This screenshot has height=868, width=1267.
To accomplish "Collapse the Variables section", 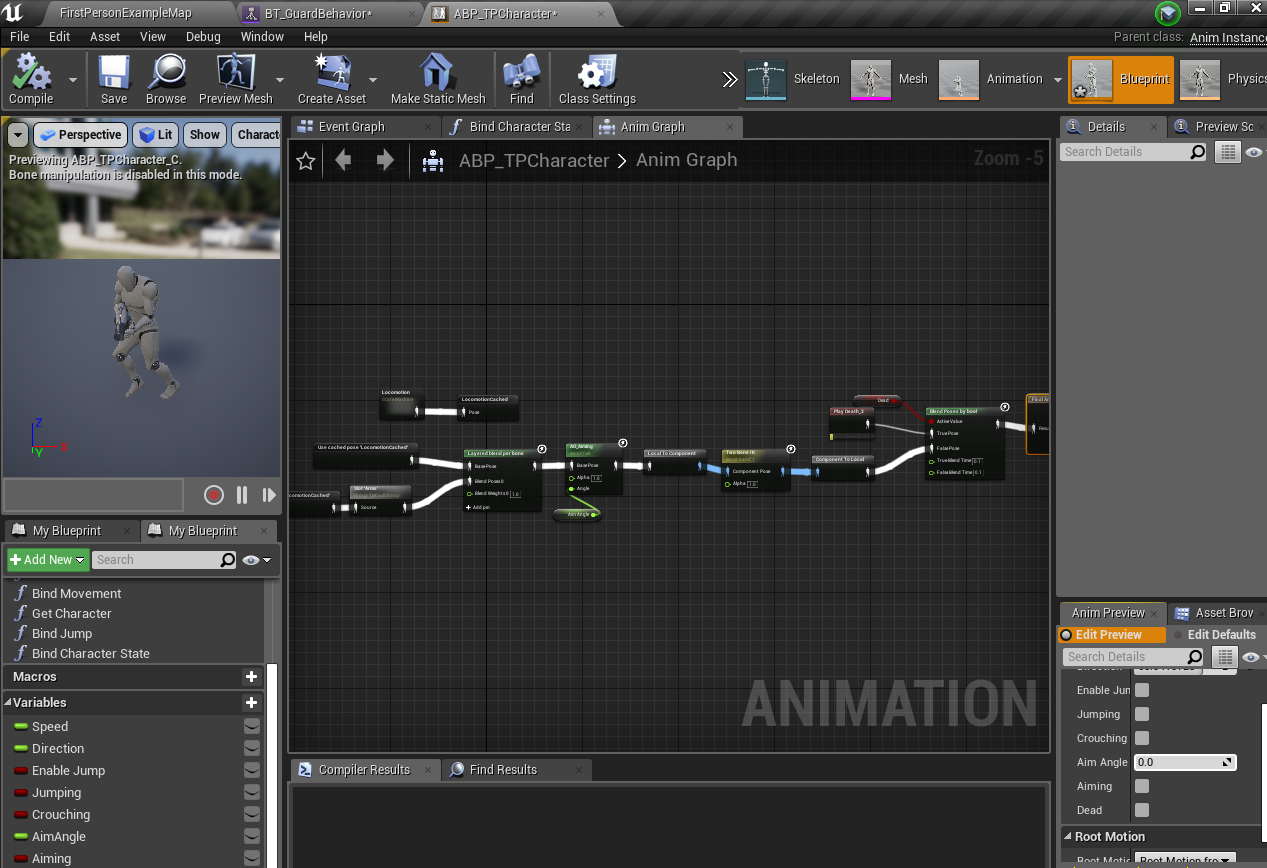I will point(9,703).
